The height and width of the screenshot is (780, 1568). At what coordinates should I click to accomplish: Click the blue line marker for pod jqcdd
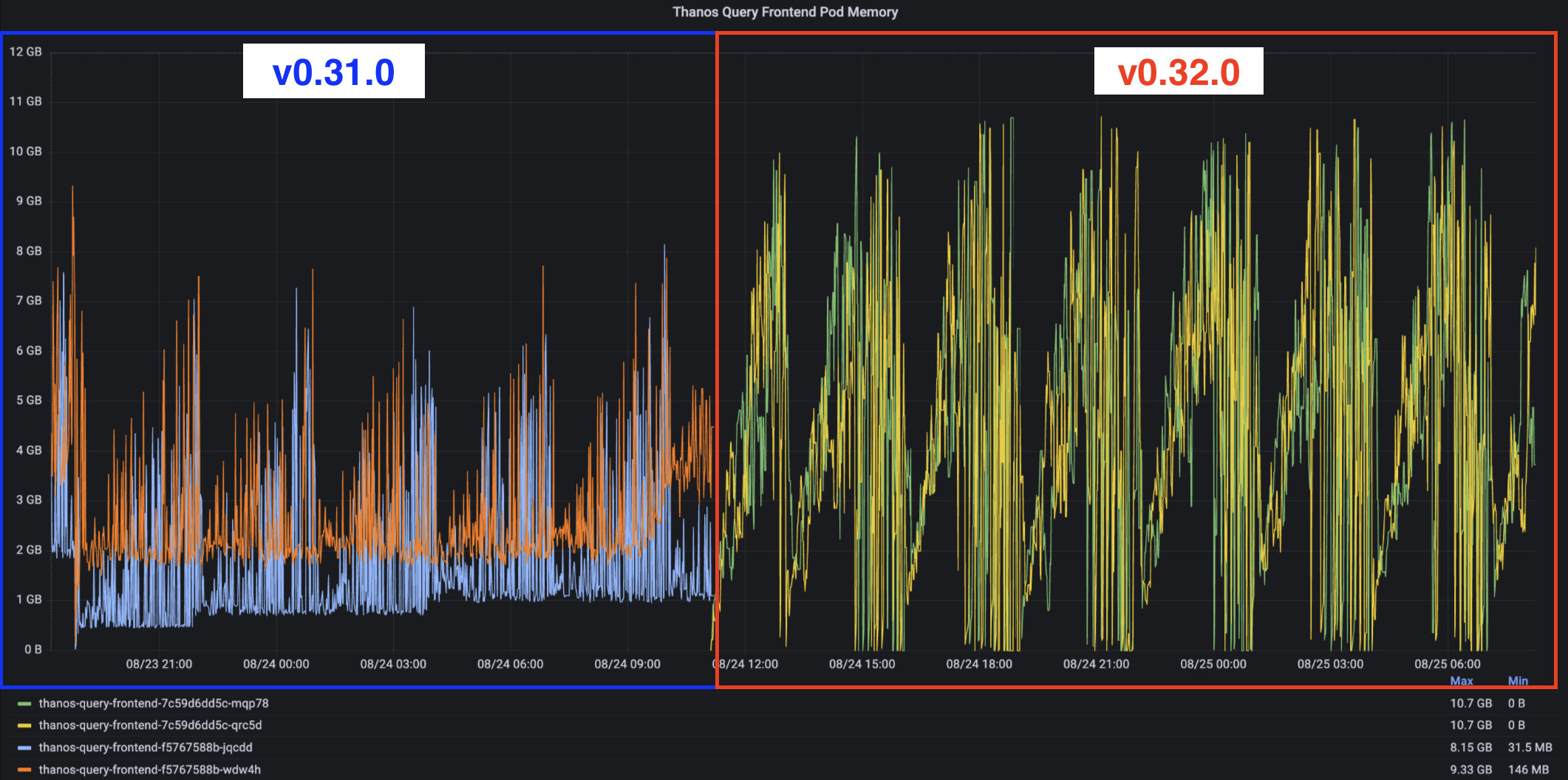pyautogui.click(x=24, y=747)
